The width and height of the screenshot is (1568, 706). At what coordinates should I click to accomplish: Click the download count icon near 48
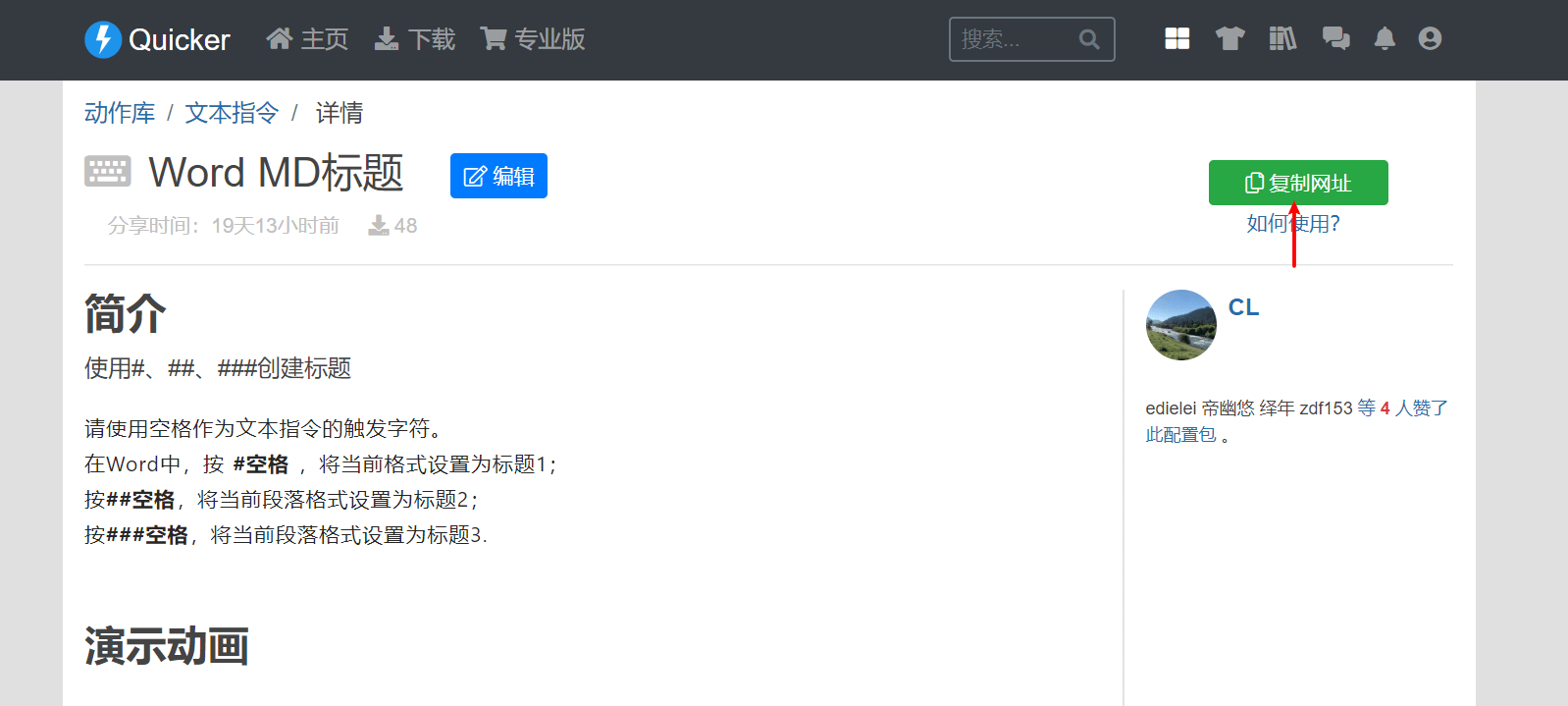click(x=378, y=226)
